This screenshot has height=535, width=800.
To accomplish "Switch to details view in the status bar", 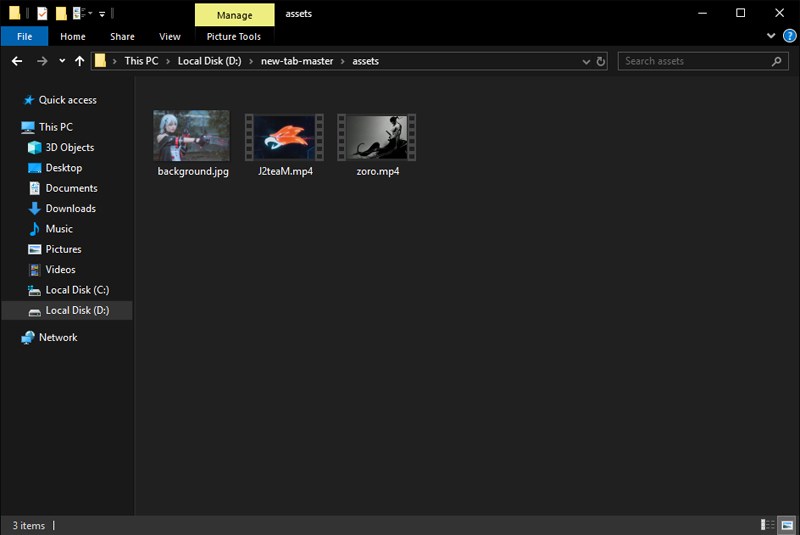I will (767, 525).
